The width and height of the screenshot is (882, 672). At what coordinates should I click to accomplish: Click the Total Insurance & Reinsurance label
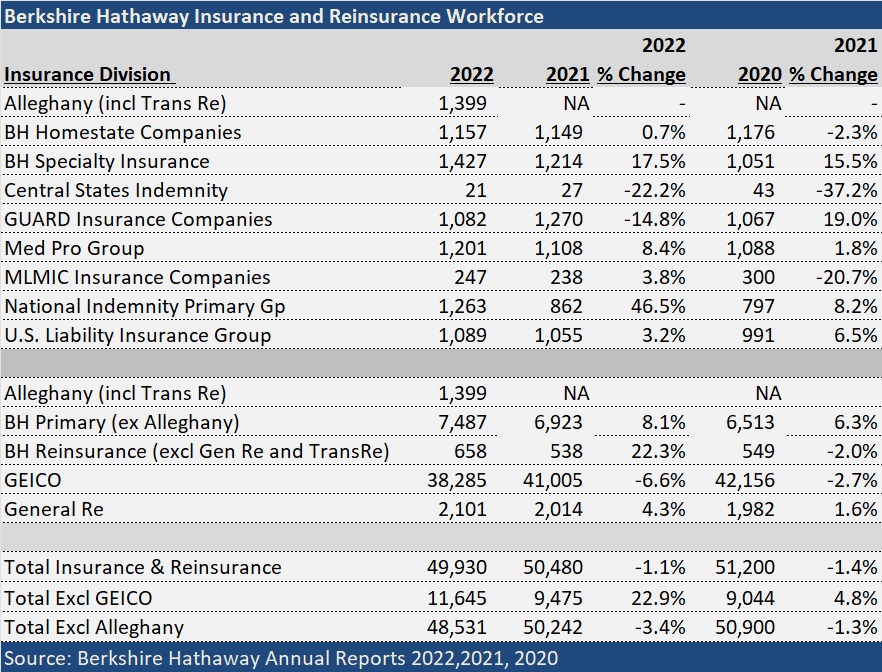tap(143, 567)
